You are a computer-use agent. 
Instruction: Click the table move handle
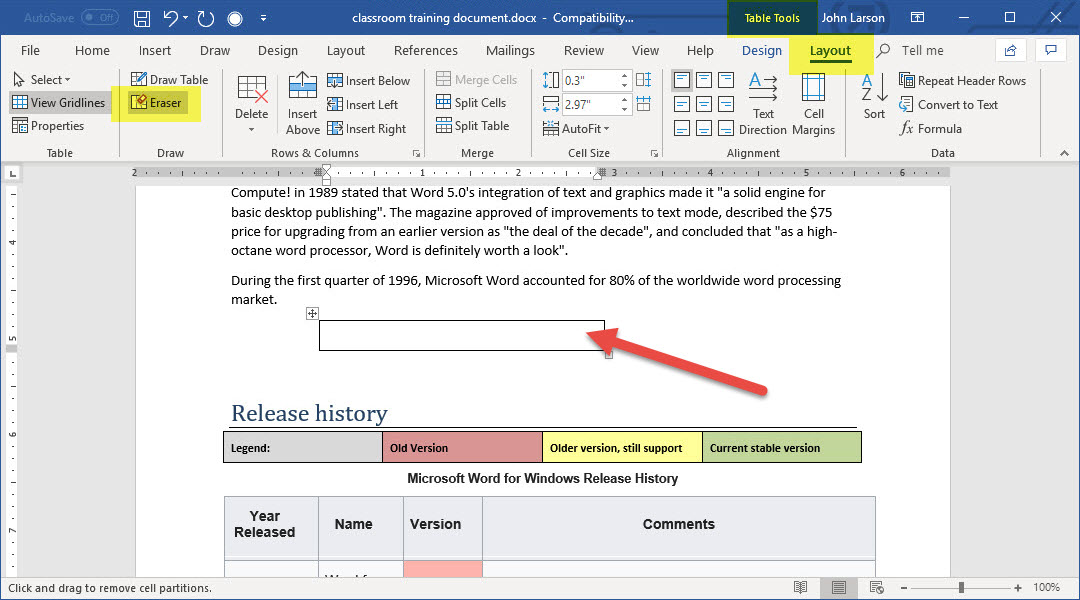click(x=312, y=313)
